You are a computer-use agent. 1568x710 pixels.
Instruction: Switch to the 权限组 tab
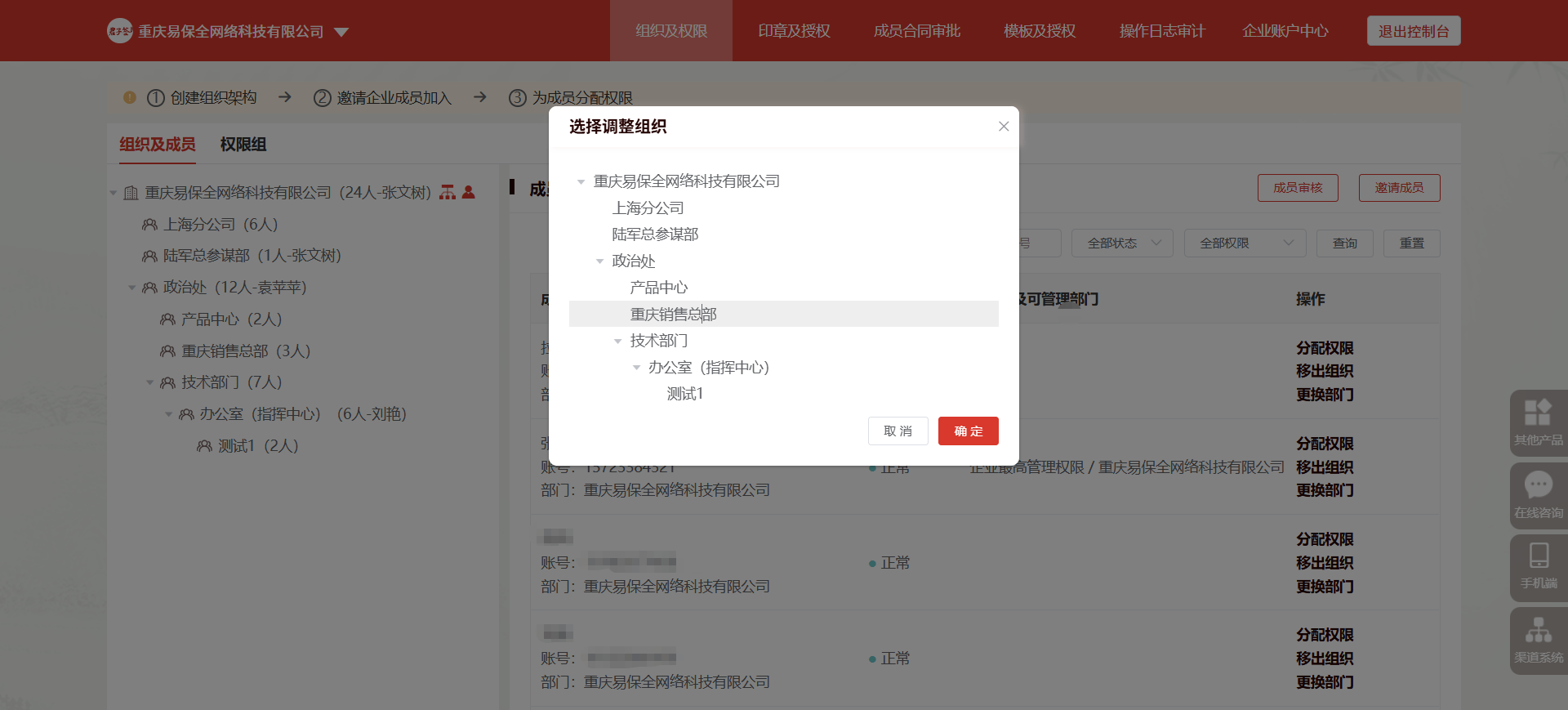pyautogui.click(x=243, y=145)
